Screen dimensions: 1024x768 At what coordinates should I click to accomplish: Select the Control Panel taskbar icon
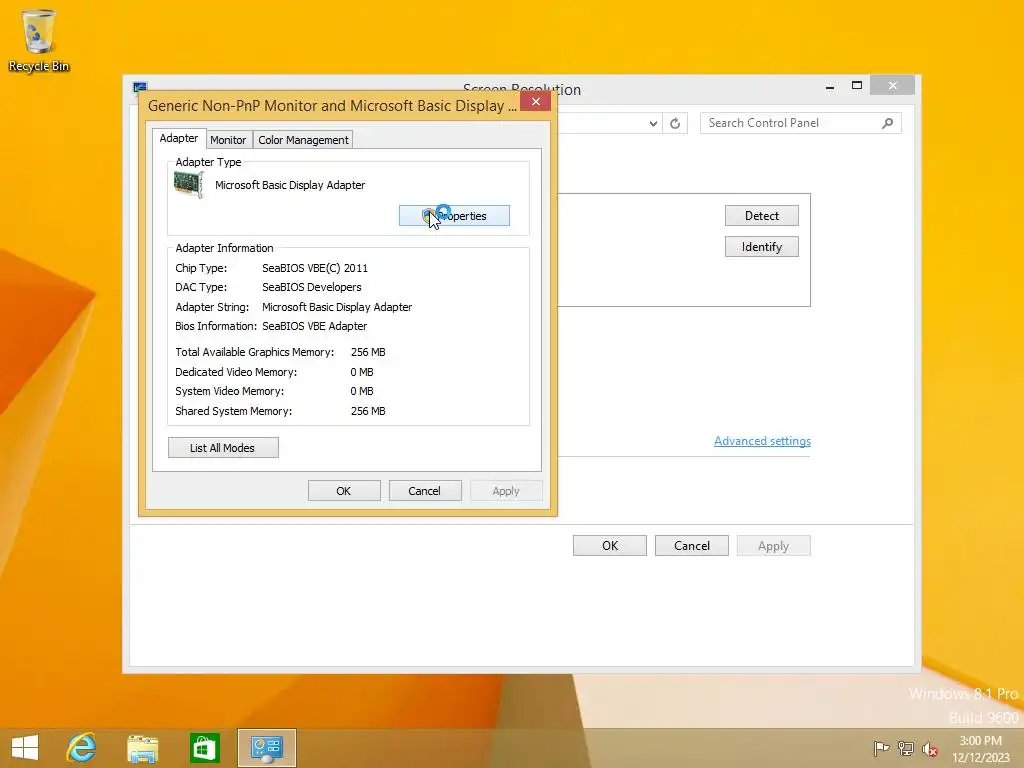(x=266, y=748)
